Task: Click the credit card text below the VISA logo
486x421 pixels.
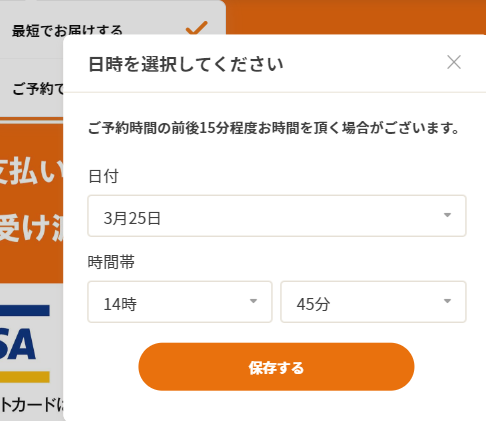Action: [x=32, y=405]
